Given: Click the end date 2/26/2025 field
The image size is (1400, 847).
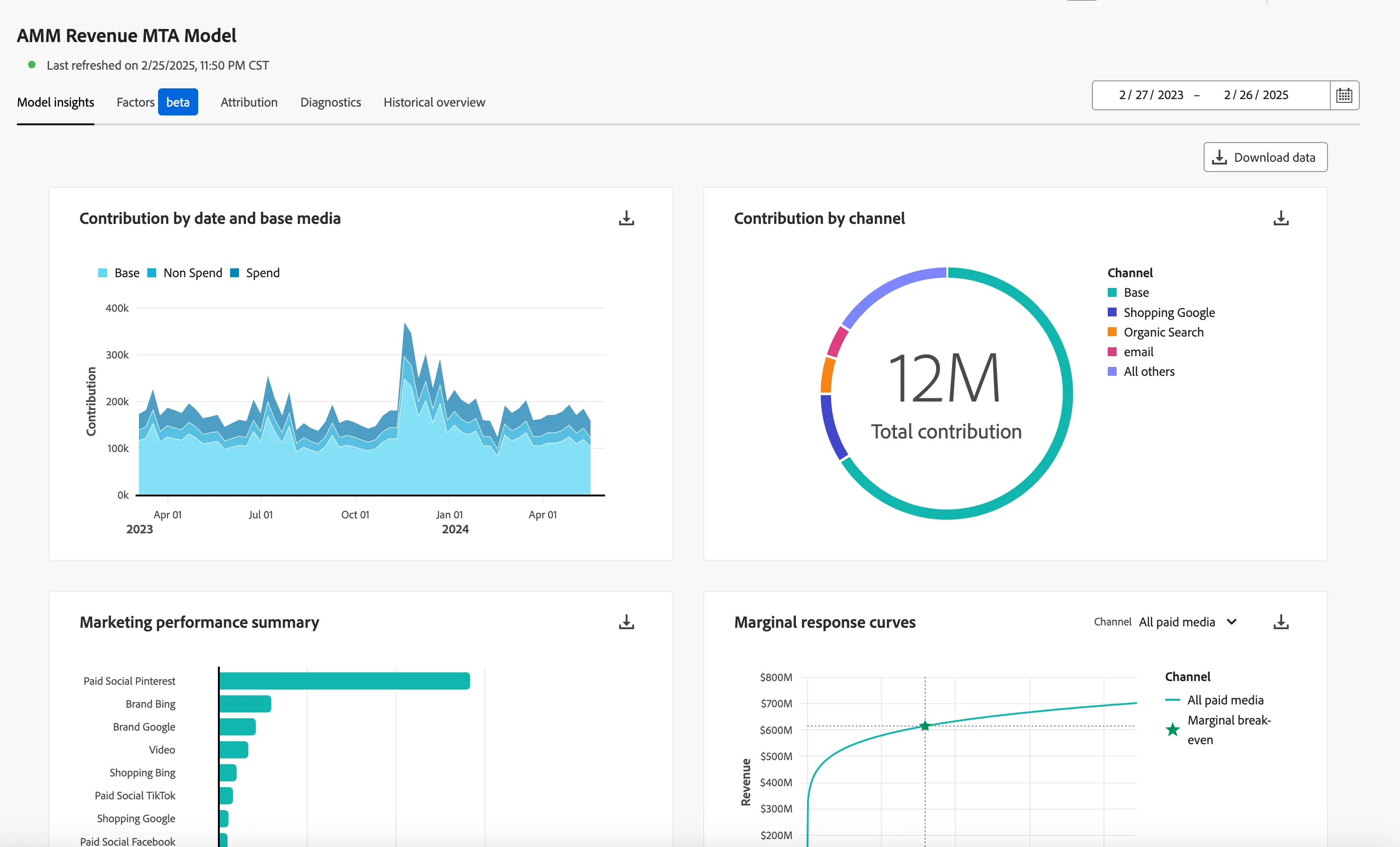Looking at the screenshot, I should [x=1256, y=95].
